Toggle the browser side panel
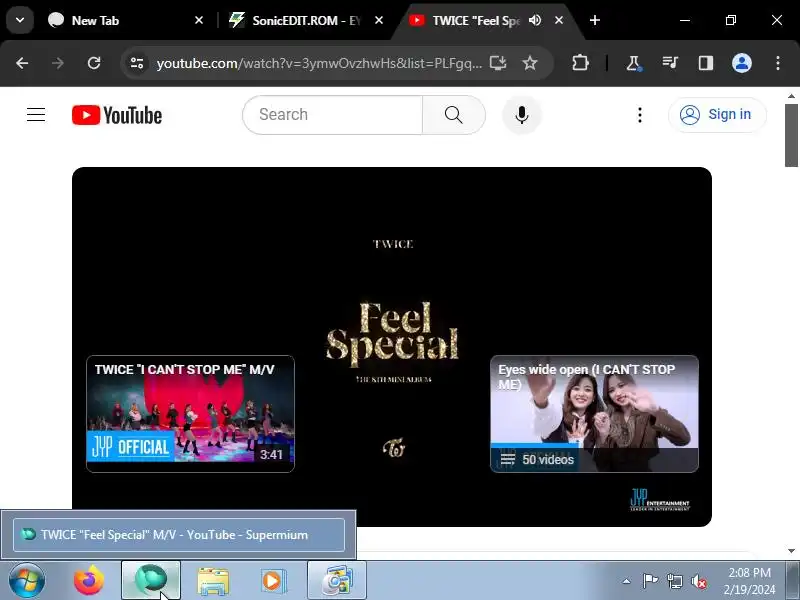The height and width of the screenshot is (600, 800). click(x=706, y=63)
